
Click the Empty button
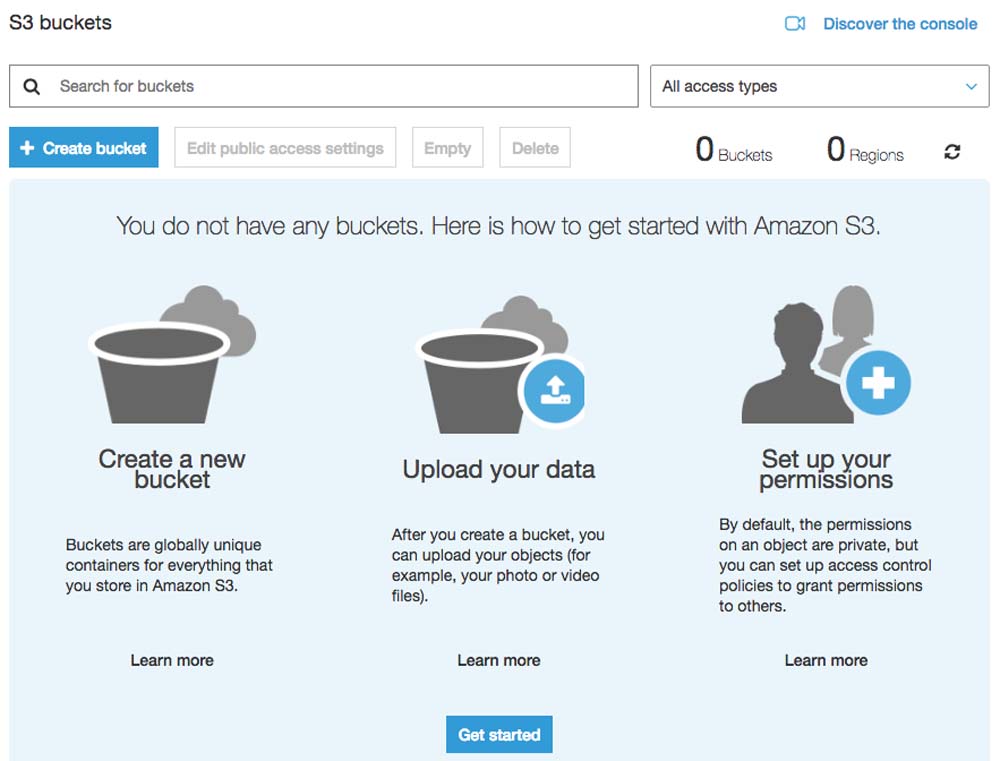click(x=448, y=147)
